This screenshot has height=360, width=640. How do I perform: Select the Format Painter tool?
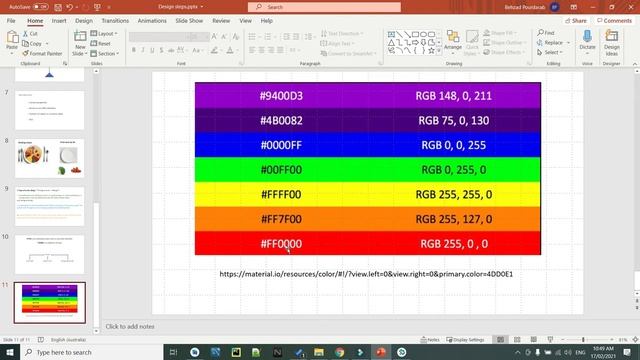coord(42,53)
